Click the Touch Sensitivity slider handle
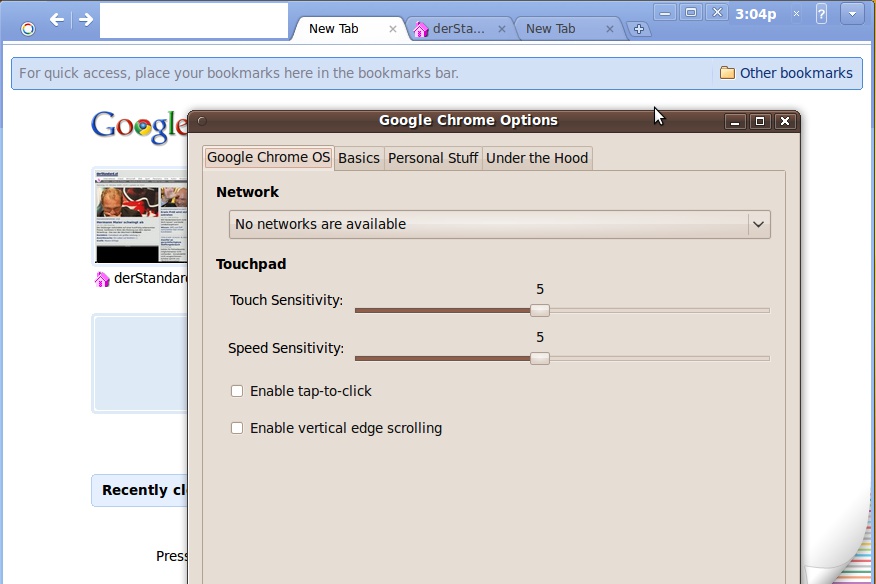Viewport: 876px width, 584px height. coord(540,310)
